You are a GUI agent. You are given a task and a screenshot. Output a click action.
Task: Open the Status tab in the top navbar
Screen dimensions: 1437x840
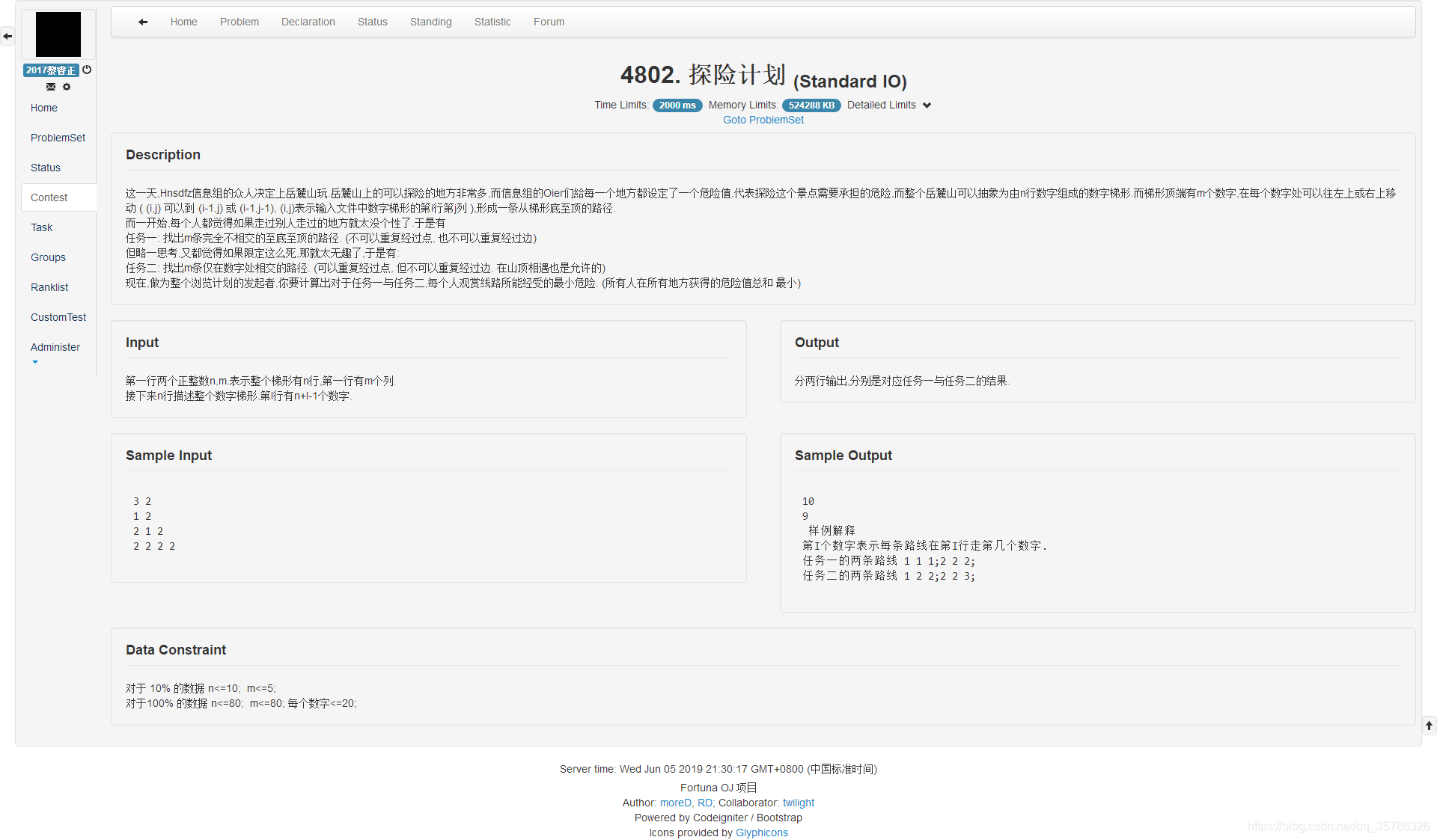coord(373,22)
